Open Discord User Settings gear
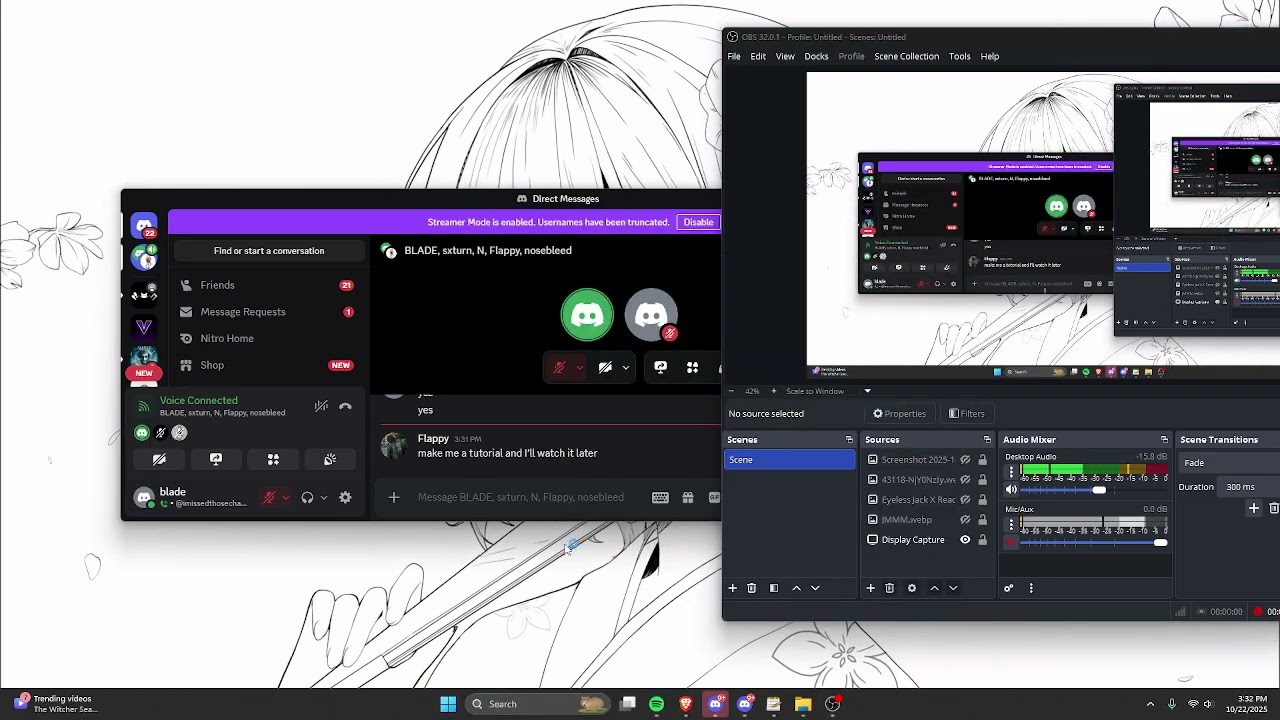Viewport: 1280px width, 720px height. [345, 497]
